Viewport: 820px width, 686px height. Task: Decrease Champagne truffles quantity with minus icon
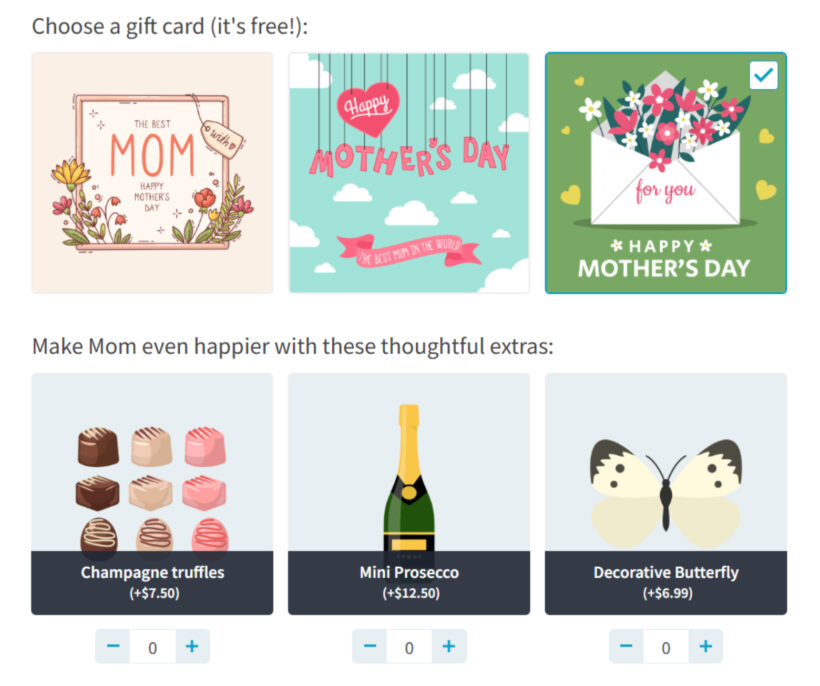113,647
